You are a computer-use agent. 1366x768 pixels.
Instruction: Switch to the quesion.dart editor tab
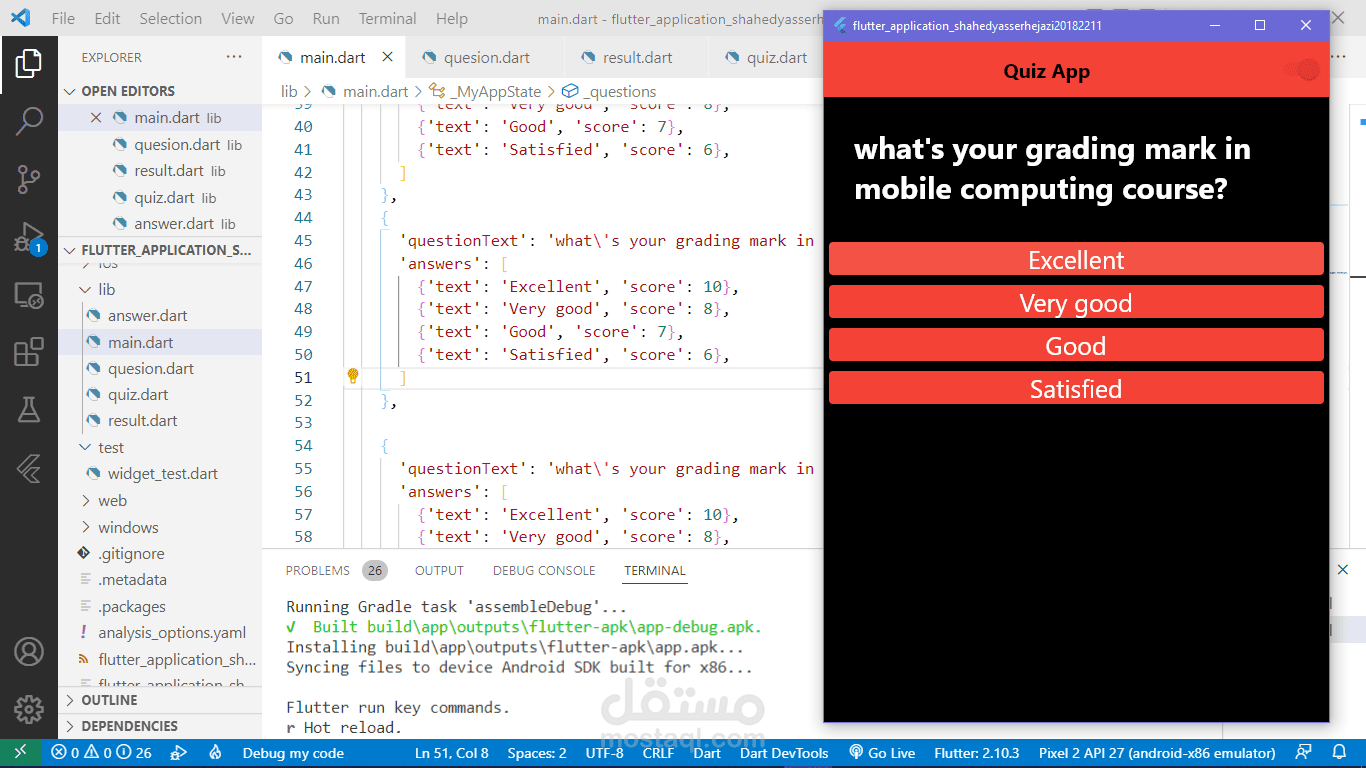click(x=487, y=57)
